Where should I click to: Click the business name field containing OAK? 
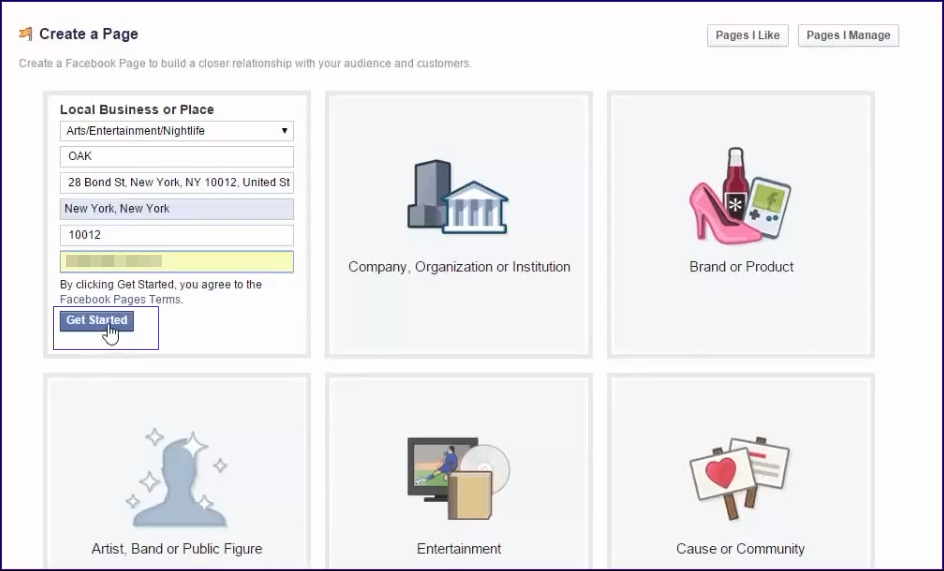pos(176,157)
